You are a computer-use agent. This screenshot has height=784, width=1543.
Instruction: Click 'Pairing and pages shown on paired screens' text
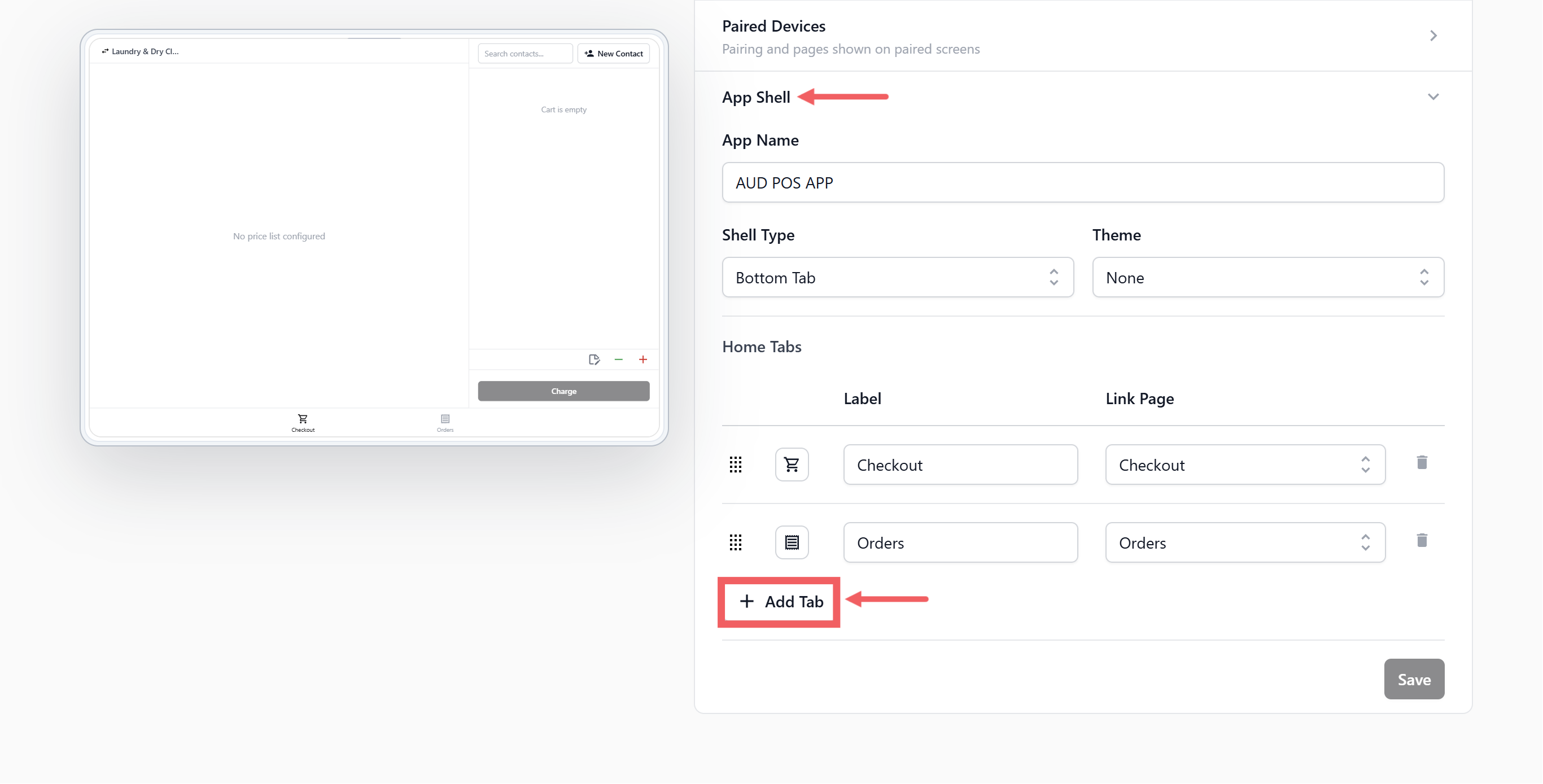click(x=851, y=49)
